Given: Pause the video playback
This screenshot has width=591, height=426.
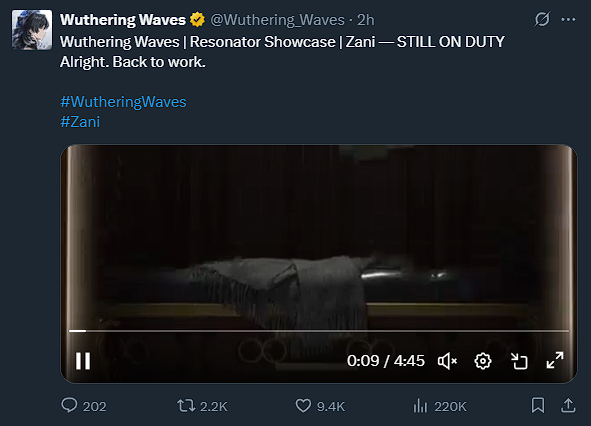Looking at the screenshot, I should (83, 361).
